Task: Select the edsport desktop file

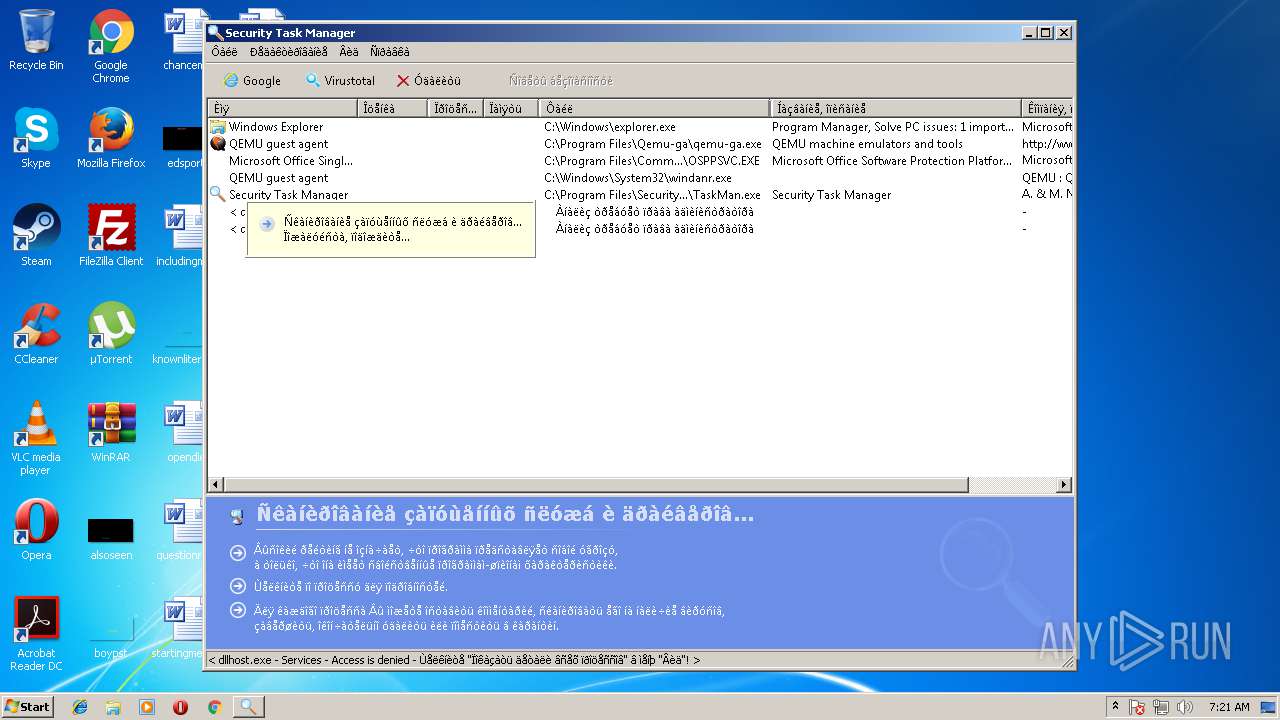Action: pos(184,147)
